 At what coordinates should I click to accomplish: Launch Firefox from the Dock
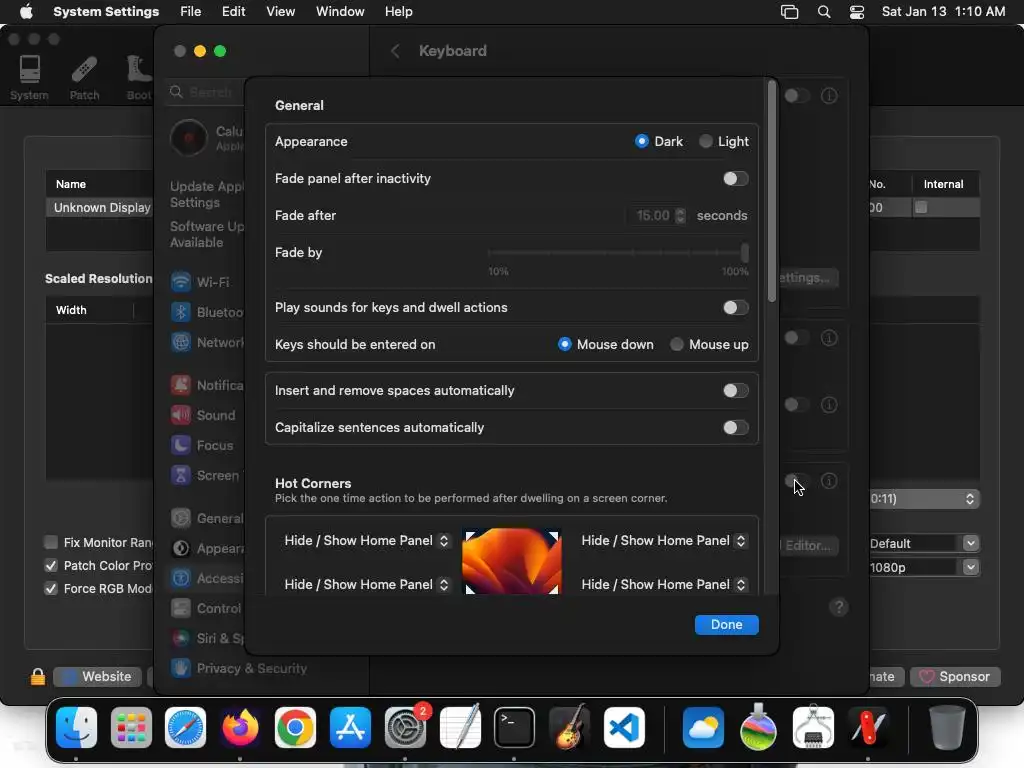240,727
